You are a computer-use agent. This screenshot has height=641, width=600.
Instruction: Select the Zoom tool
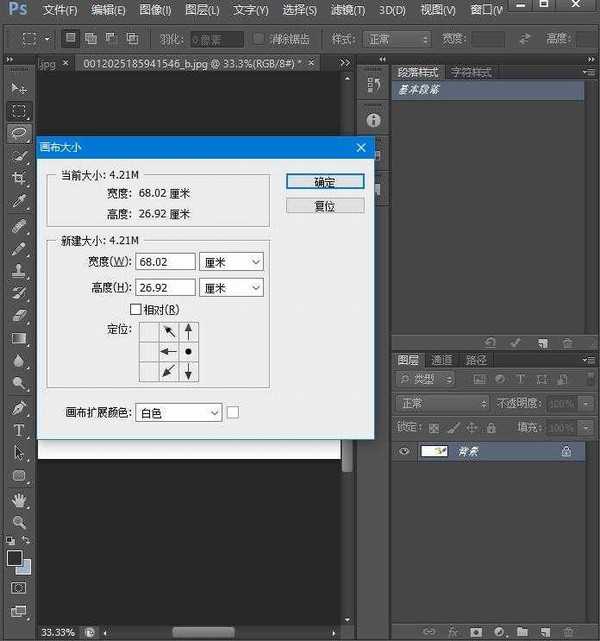(x=18, y=522)
